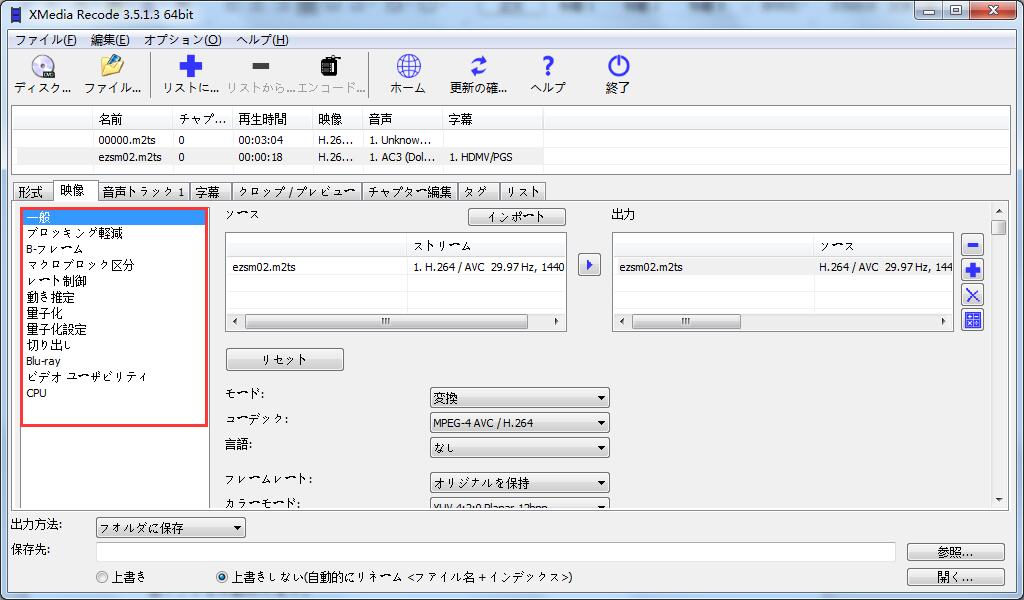
Task: Select the 00000.m2ts file row
Action: point(278,140)
